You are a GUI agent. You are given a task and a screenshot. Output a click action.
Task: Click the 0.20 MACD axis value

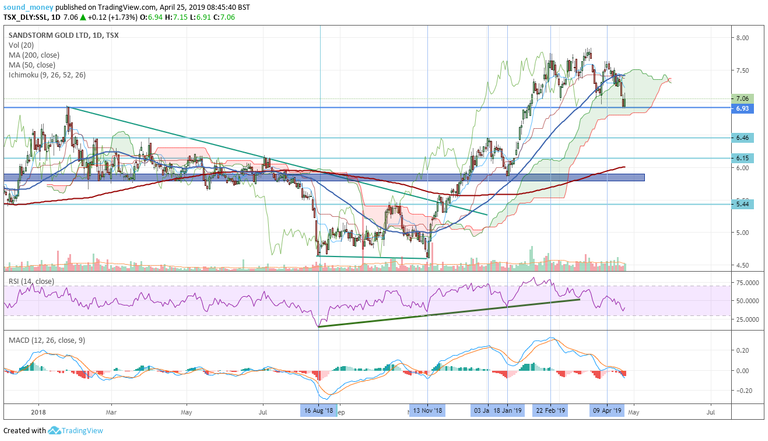(742, 350)
